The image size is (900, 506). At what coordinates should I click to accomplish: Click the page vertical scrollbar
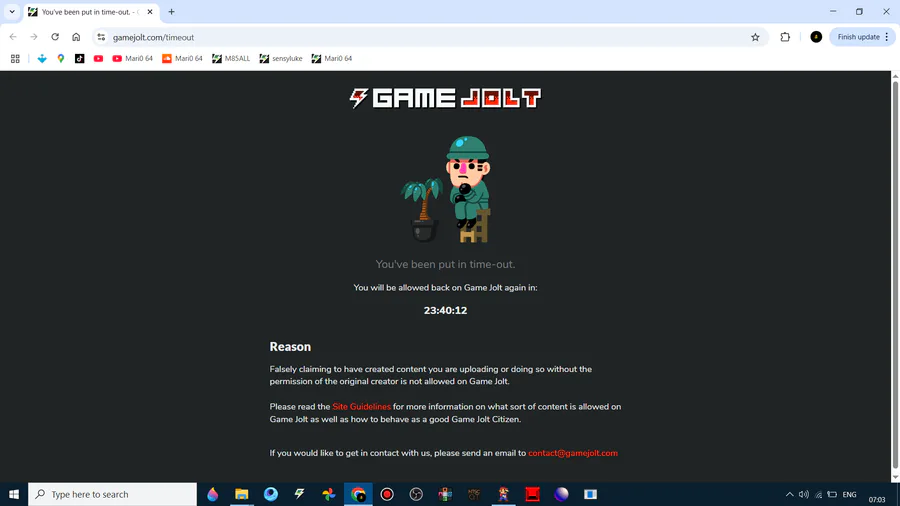(x=895, y=275)
